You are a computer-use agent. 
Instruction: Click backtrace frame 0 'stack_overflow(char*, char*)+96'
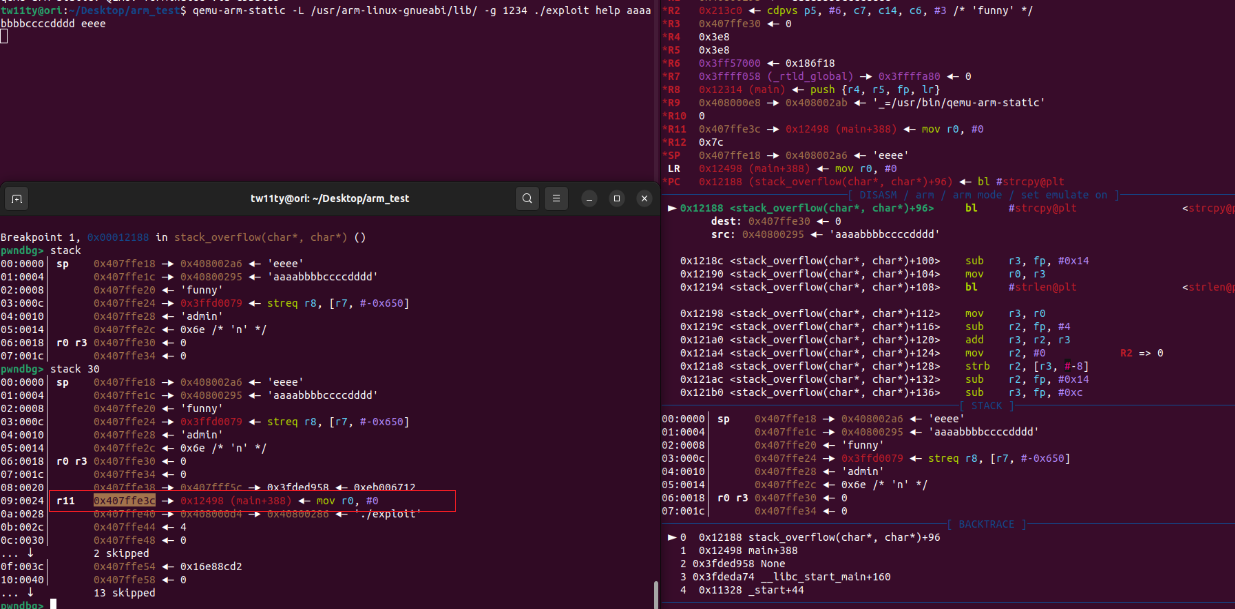(805, 537)
